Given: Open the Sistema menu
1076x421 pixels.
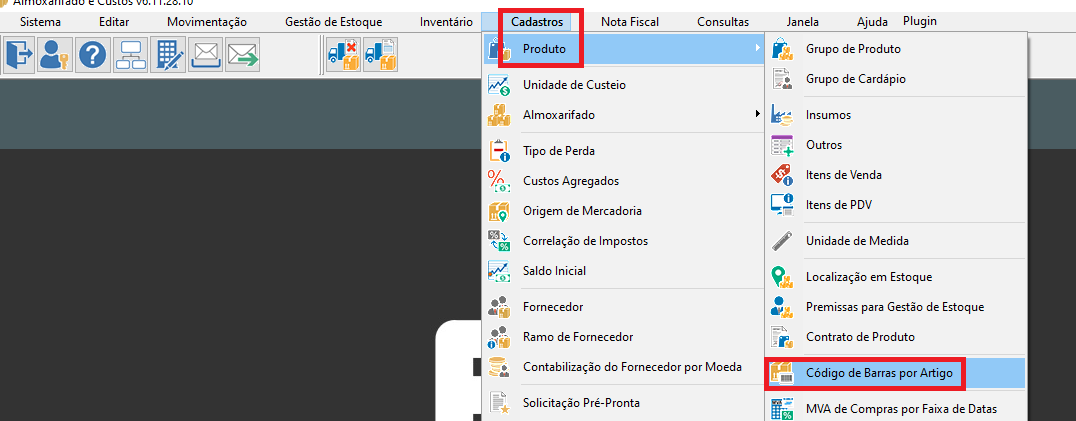Looking at the screenshot, I should (x=40, y=22).
